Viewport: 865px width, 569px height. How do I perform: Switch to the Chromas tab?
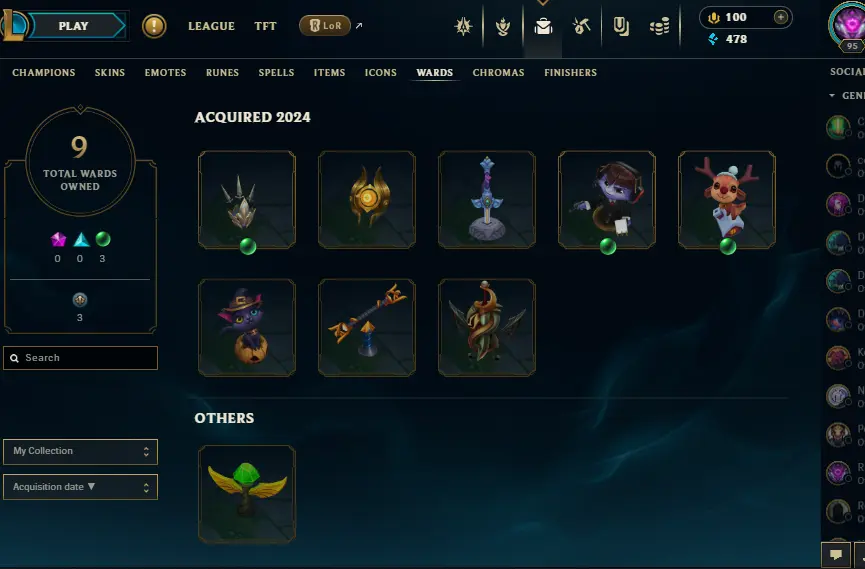tap(498, 72)
